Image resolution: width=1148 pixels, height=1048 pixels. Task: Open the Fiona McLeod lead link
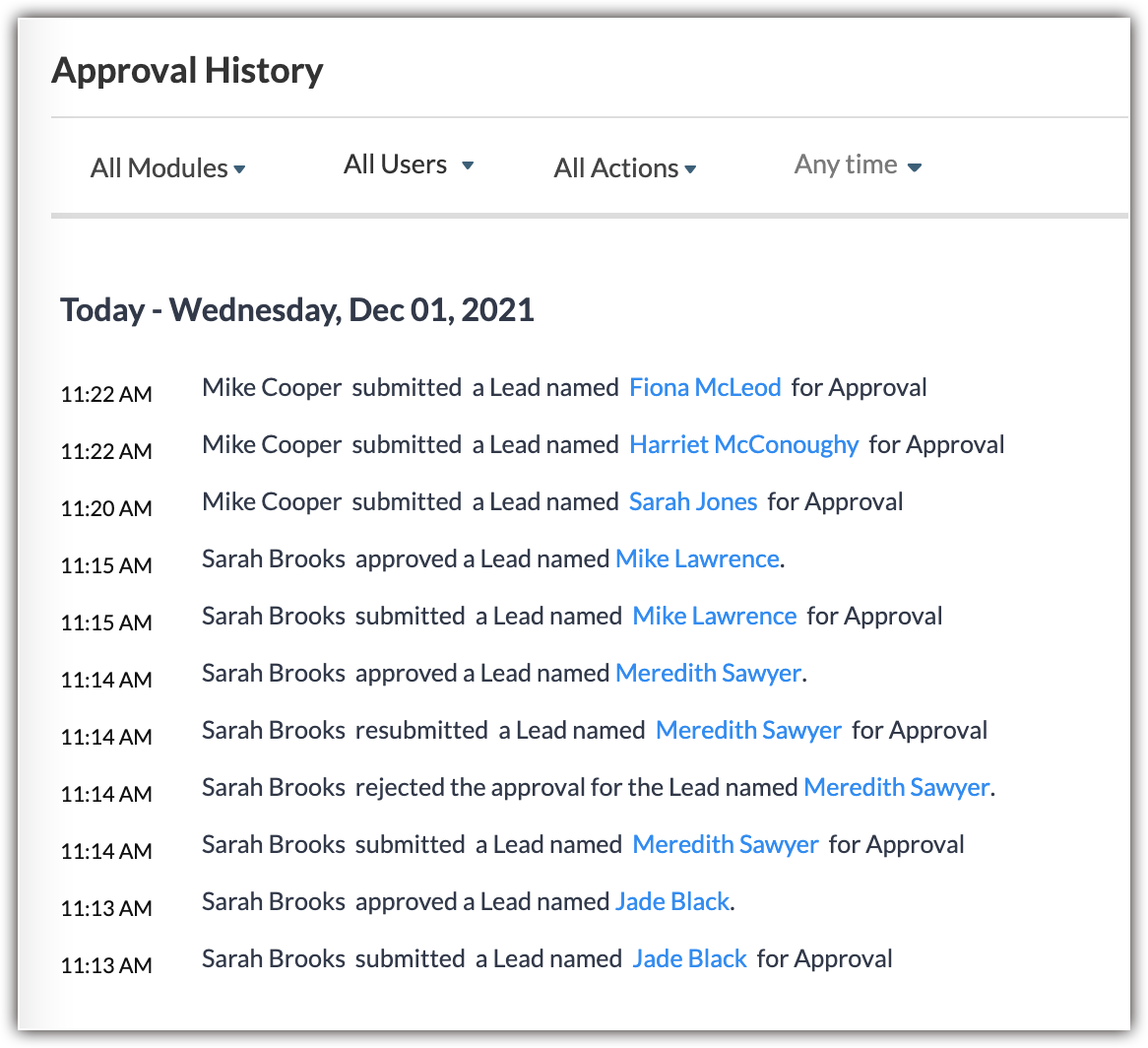[x=705, y=387]
